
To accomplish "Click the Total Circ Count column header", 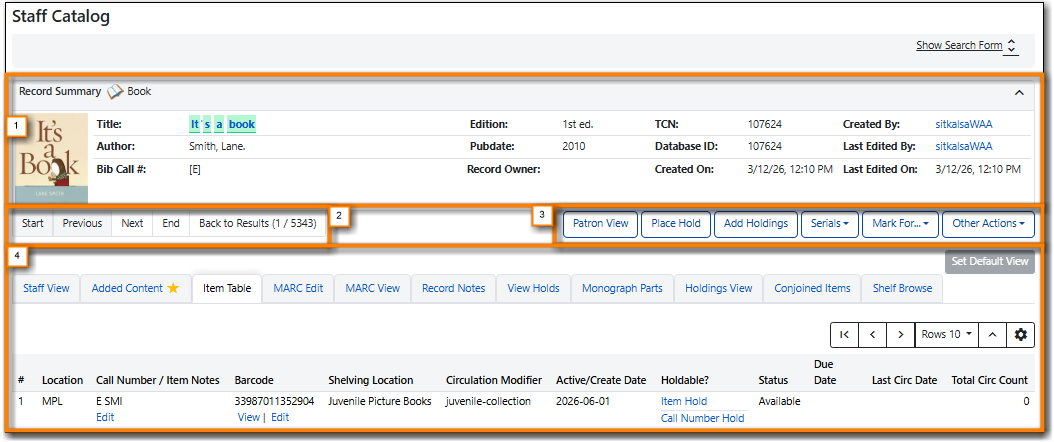I will point(989,380).
